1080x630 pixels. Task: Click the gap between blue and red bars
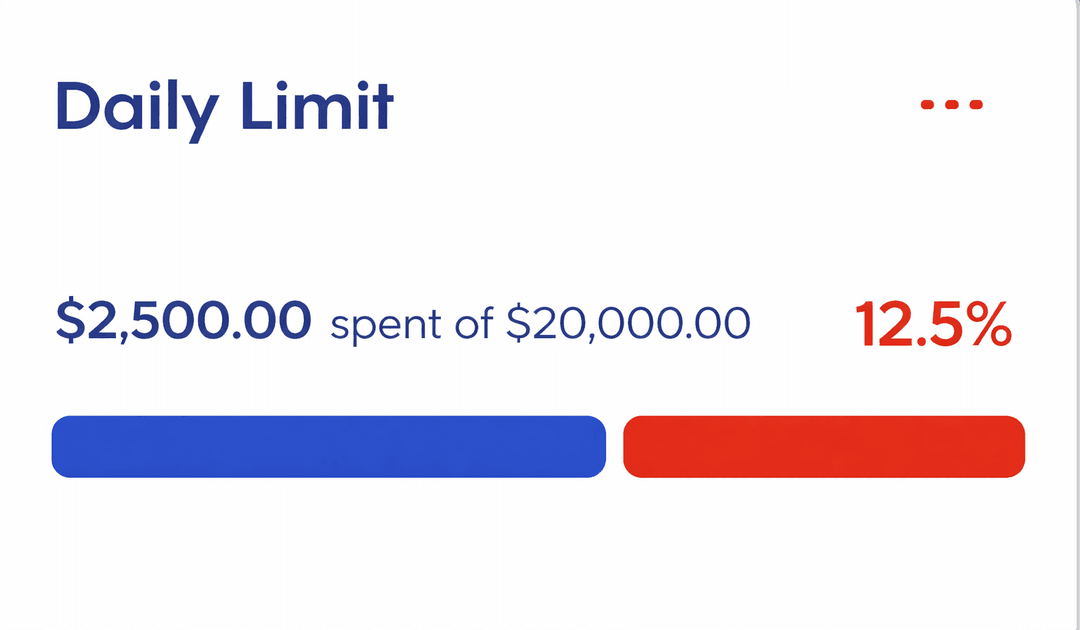[615, 446]
